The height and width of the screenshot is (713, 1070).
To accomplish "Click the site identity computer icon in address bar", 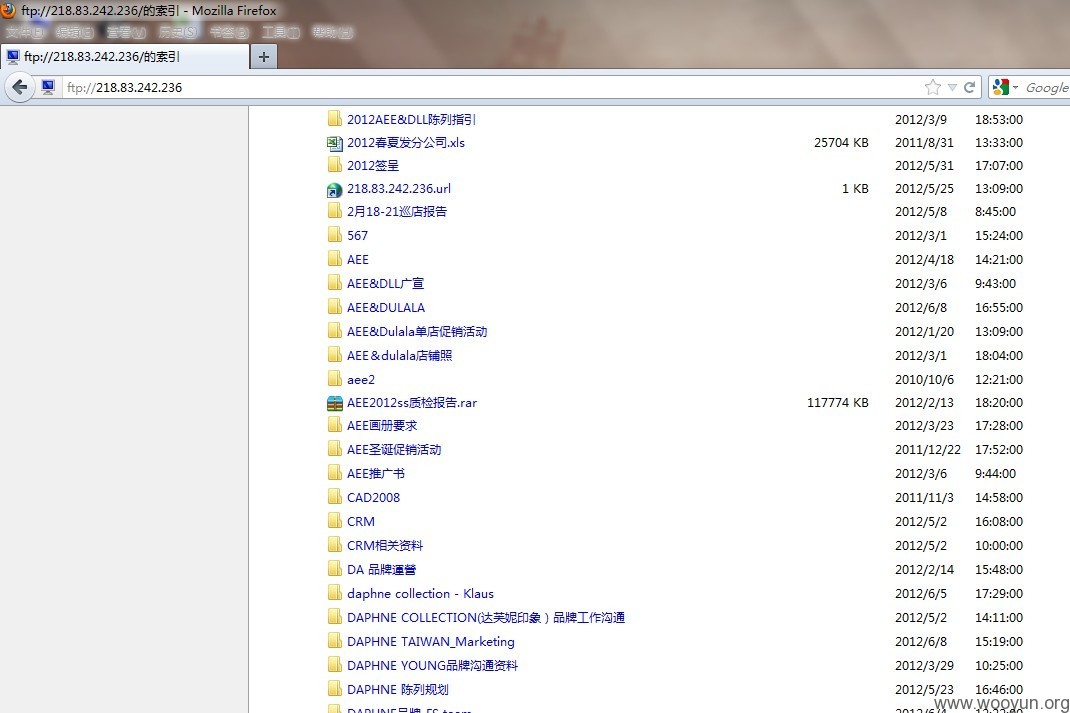I will (x=48, y=87).
